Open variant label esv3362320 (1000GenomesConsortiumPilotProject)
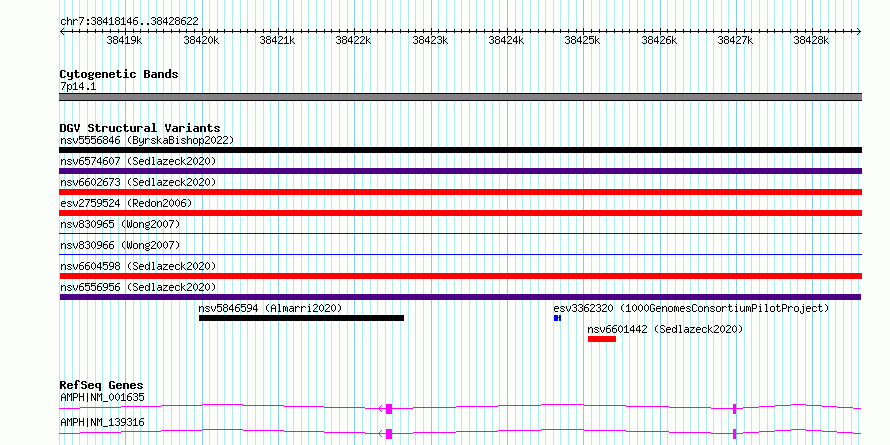Image resolution: width=890 pixels, height=445 pixels. [691, 308]
